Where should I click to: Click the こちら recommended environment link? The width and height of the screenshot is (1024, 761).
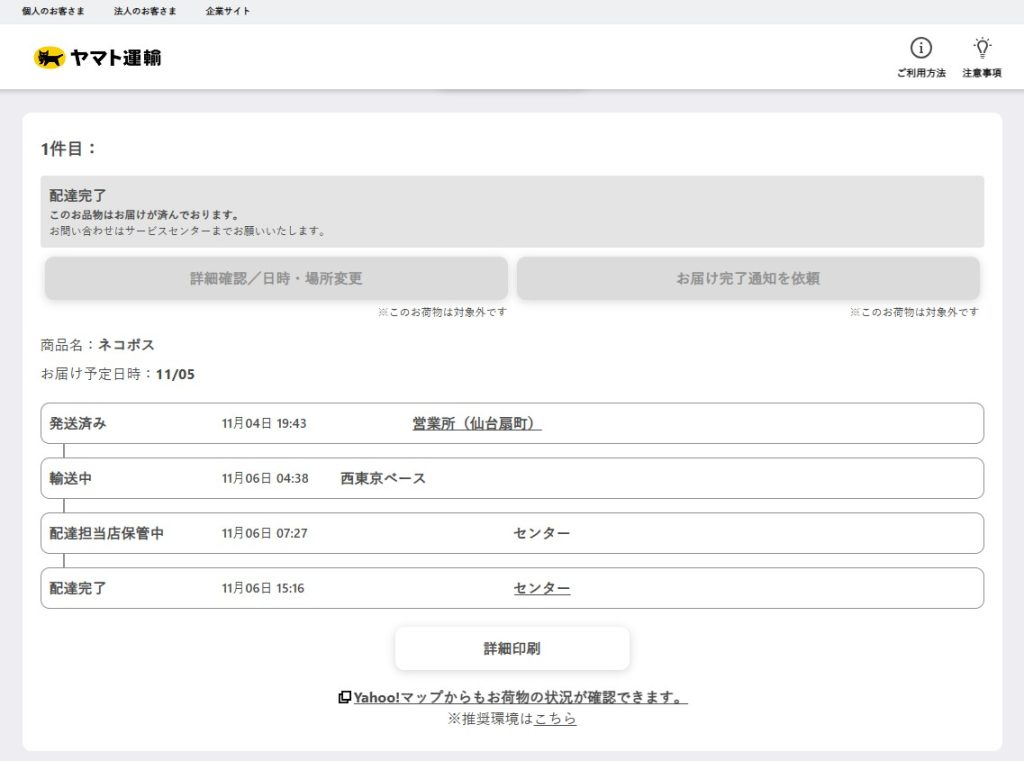tap(555, 719)
